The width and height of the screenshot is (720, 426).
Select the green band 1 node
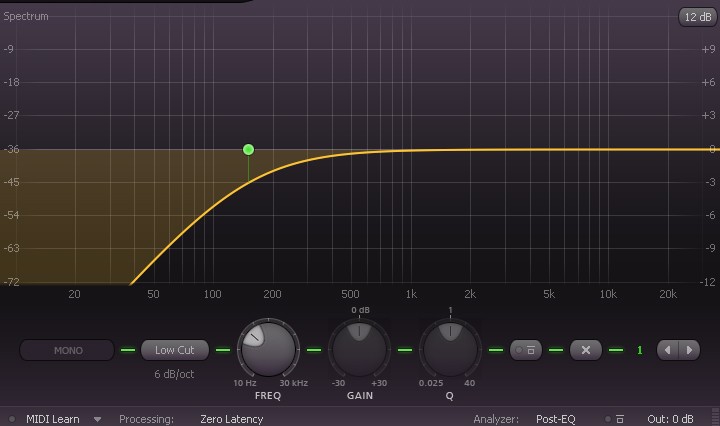pos(248,149)
